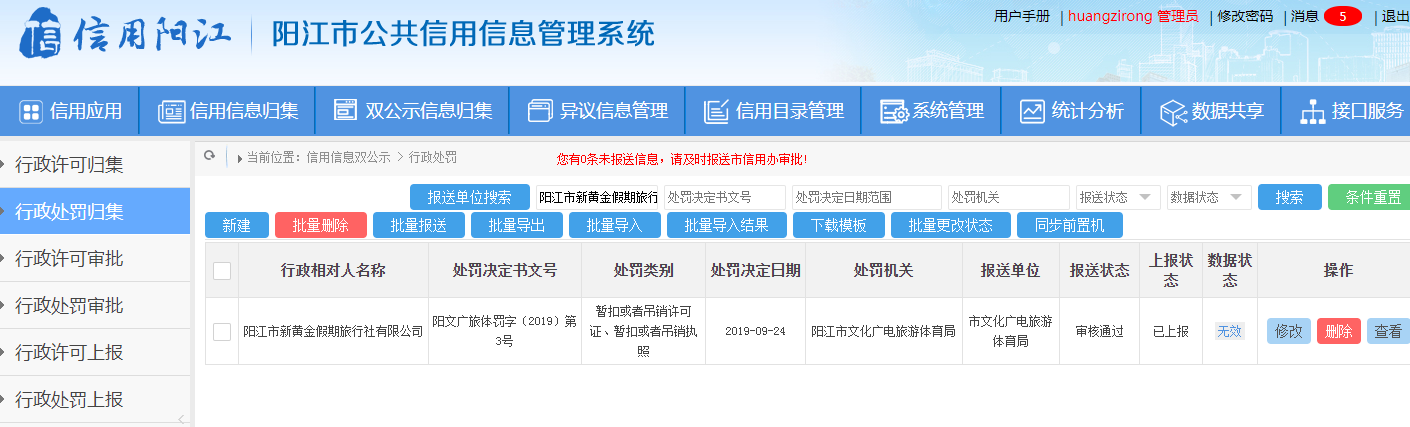
Task: Click the 系统管理 gear icon
Action: (x=893, y=112)
